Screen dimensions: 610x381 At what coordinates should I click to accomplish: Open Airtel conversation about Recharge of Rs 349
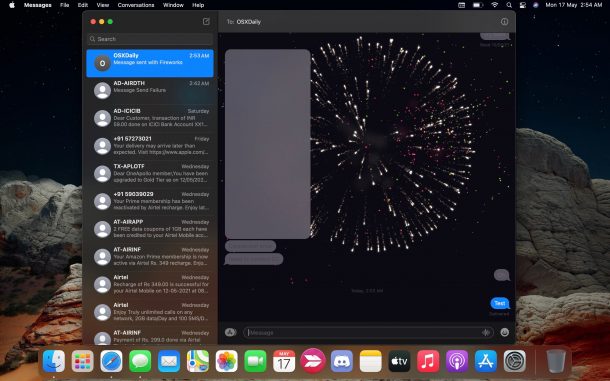(150, 284)
